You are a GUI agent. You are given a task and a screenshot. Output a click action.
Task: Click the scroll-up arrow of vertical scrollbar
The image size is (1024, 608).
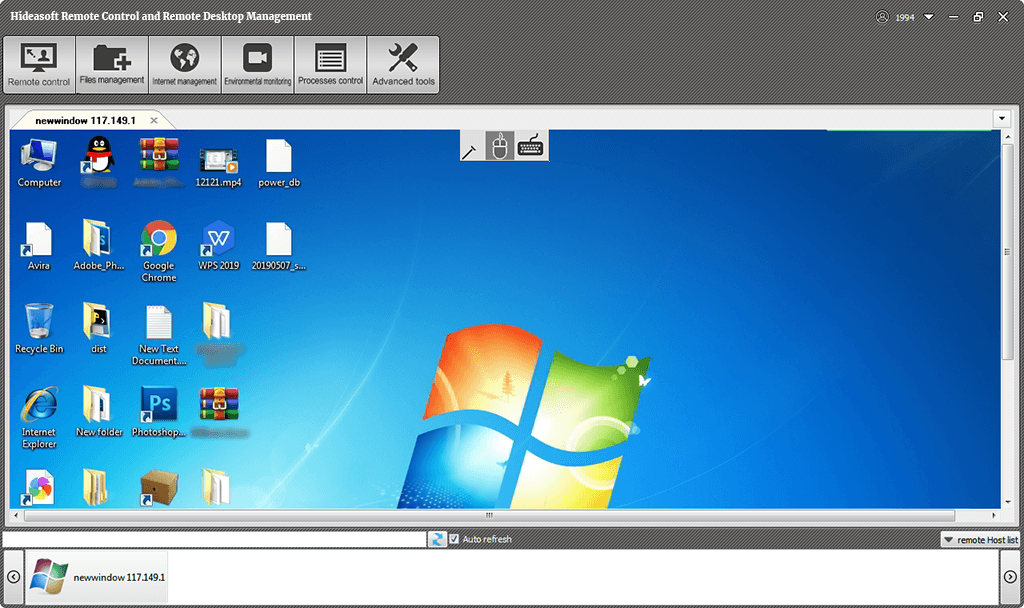click(1008, 136)
